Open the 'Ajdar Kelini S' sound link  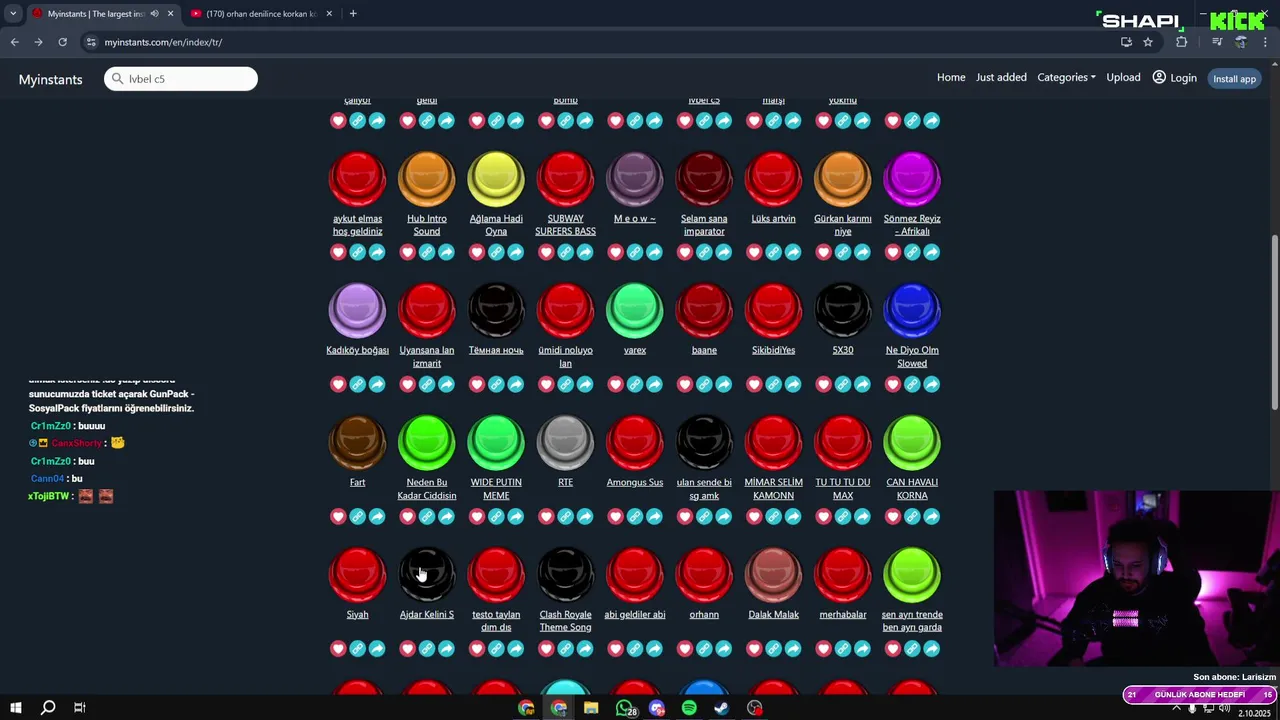click(x=427, y=614)
